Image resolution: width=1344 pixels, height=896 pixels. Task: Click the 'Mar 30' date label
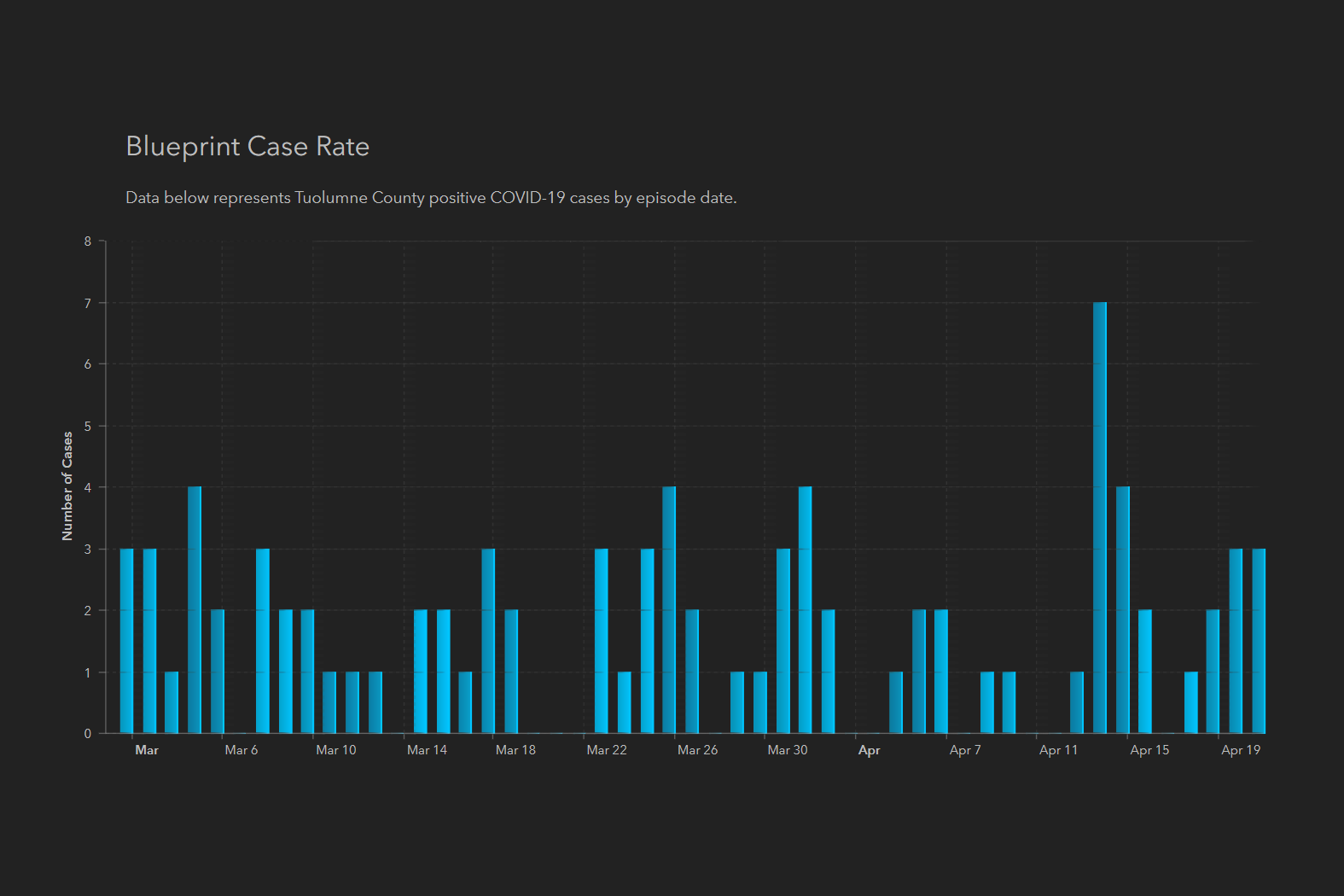pos(787,750)
